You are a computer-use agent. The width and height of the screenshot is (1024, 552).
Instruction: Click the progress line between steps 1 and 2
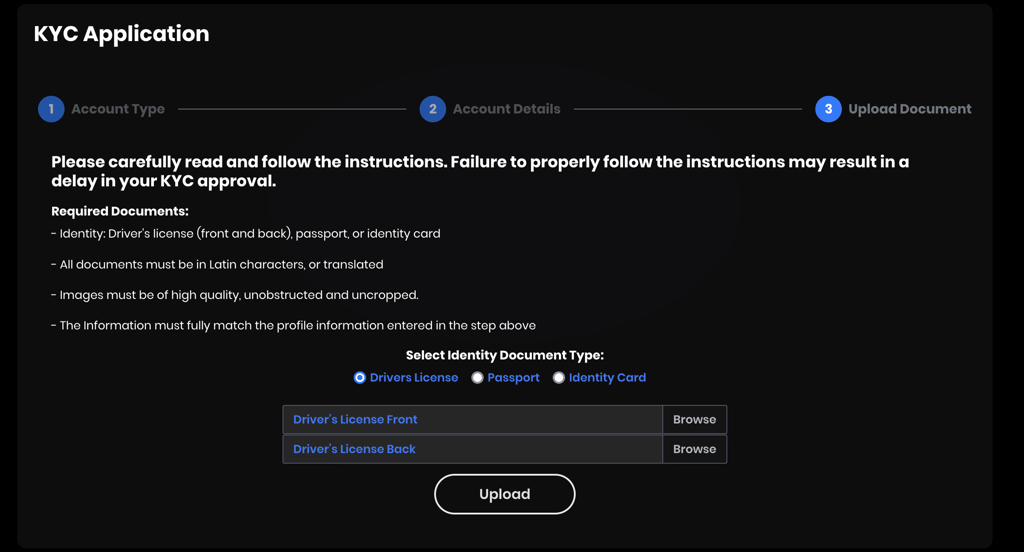coord(292,109)
